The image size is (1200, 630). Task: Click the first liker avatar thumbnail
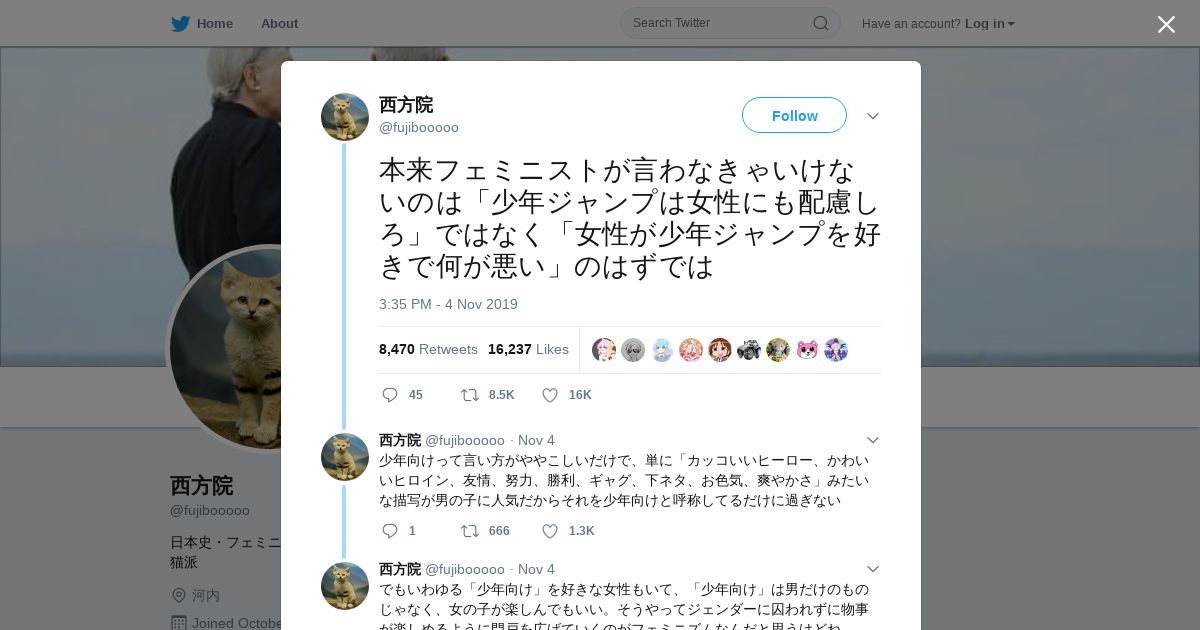point(604,350)
